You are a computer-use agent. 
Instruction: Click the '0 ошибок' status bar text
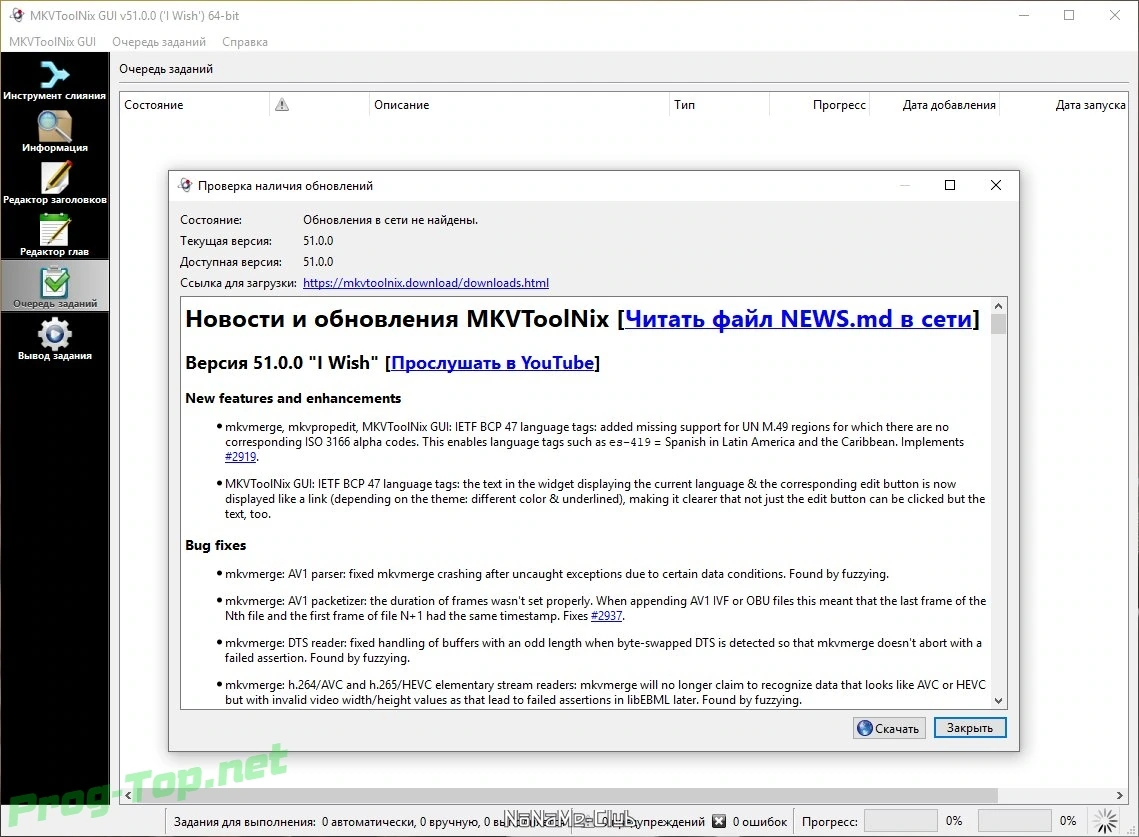point(760,822)
